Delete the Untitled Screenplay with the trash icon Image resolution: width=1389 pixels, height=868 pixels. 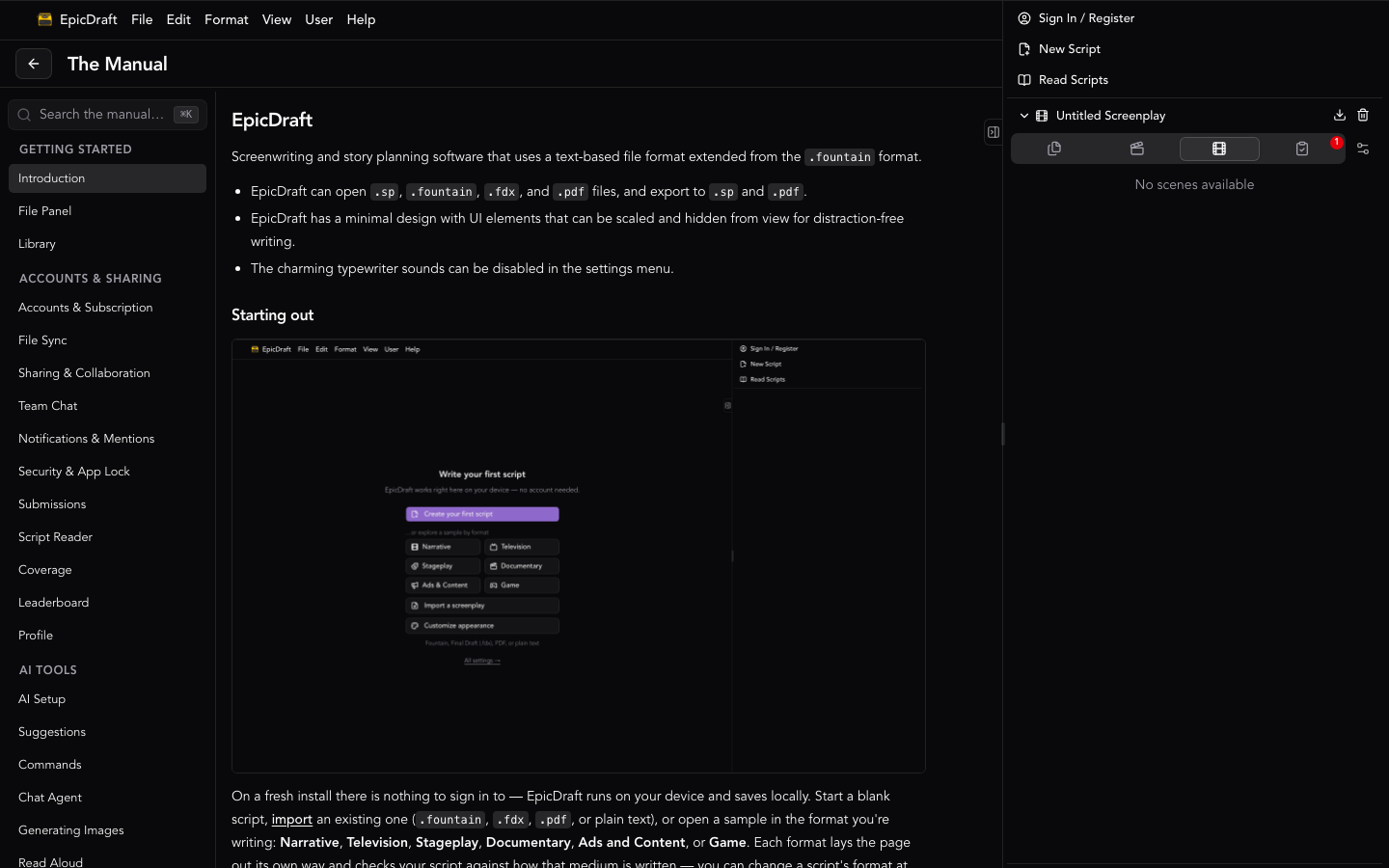tap(1363, 115)
